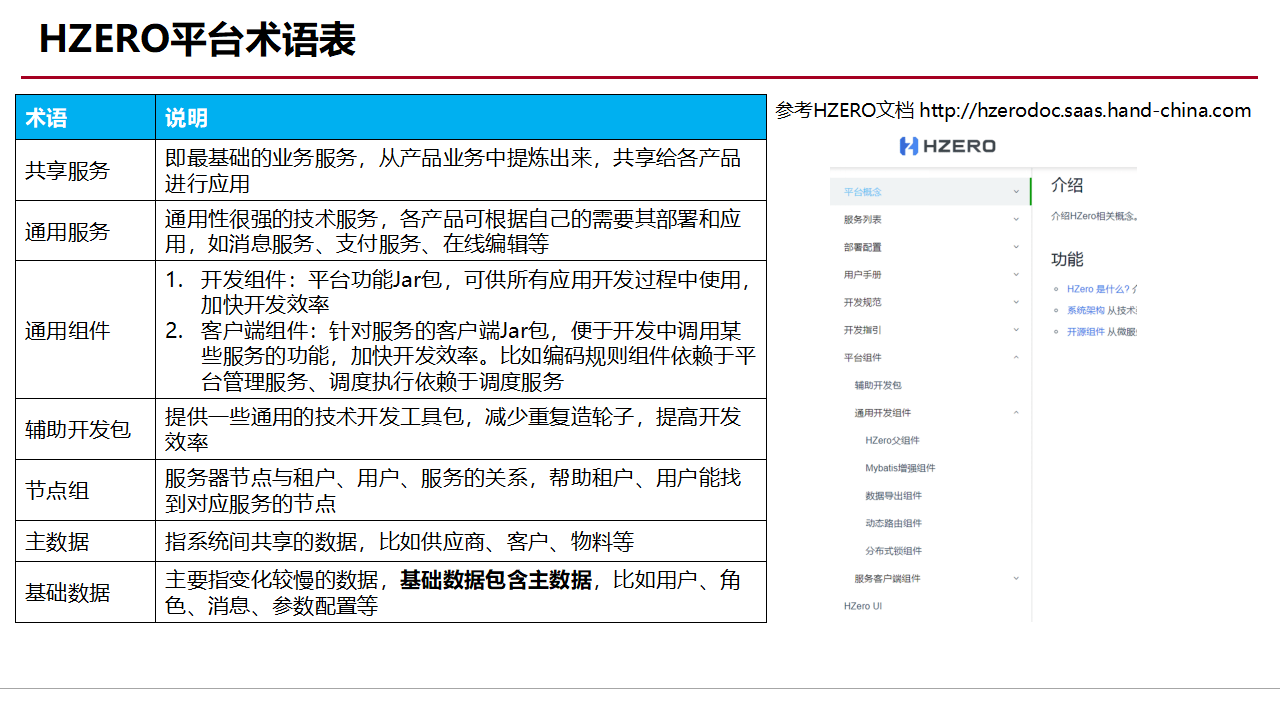The image size is (1280, 720).
Task: Select 服务客户端组件 sidebar entry
Action: [x=887, y=578]
